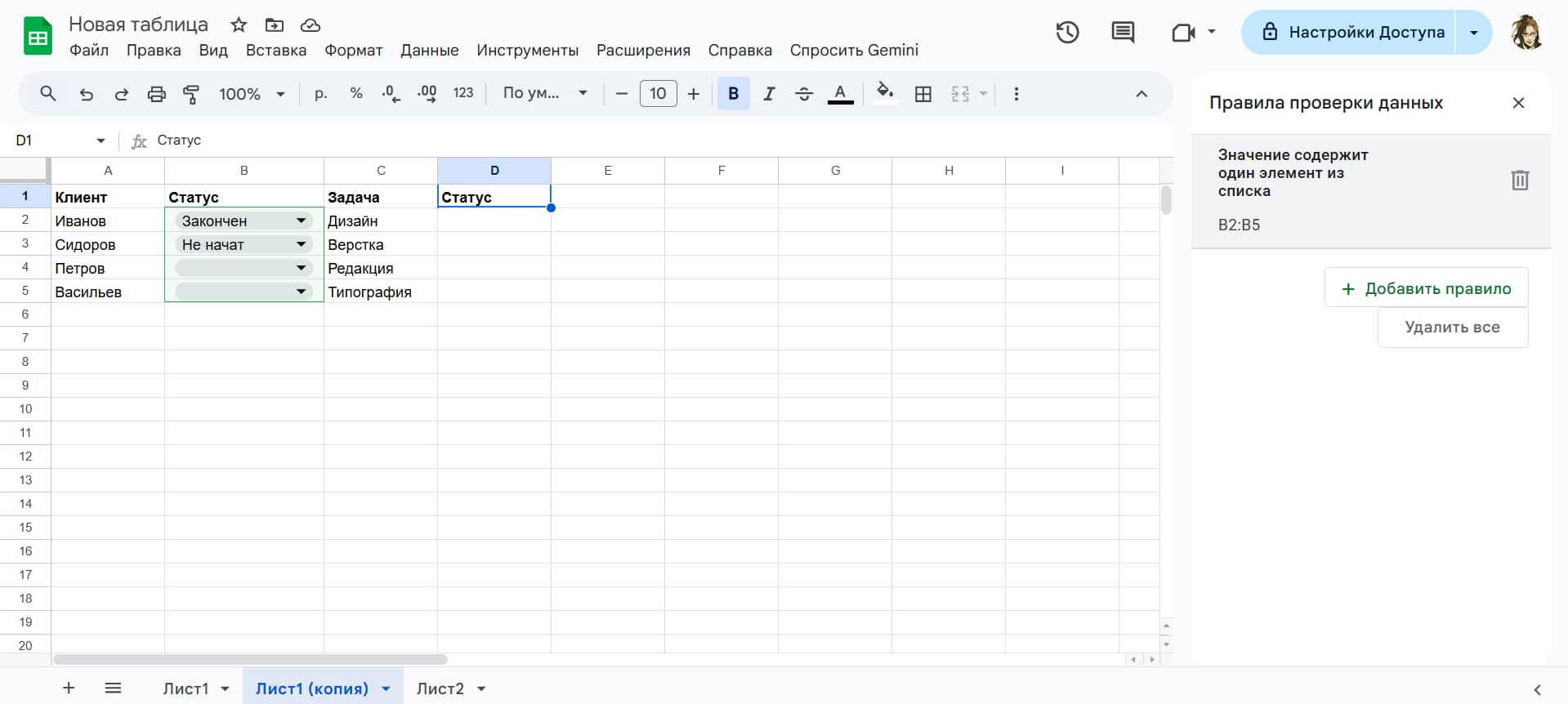Click the print icon in toolbar
The width and height of the screenshot is (1568, 704).
pos(156,94)
